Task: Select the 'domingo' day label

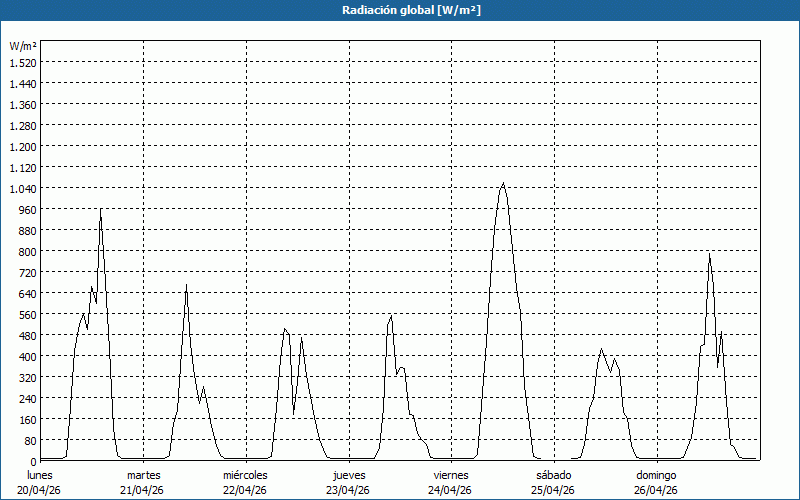Action: (x=656, y=474)
